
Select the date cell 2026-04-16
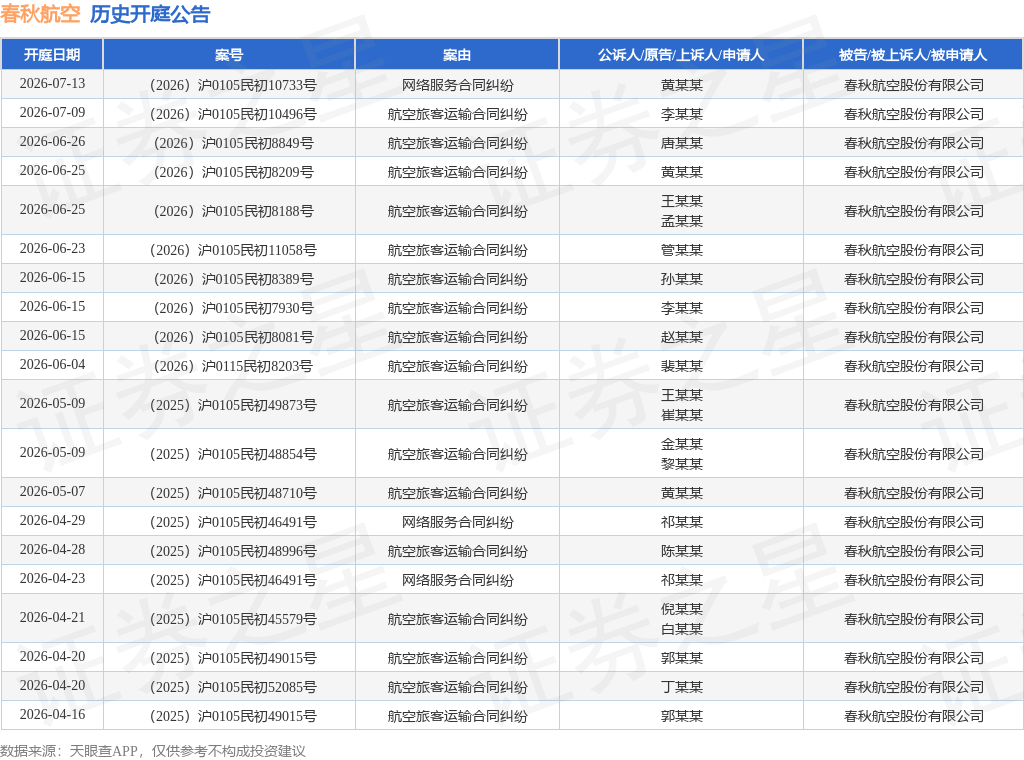[52, 715]
